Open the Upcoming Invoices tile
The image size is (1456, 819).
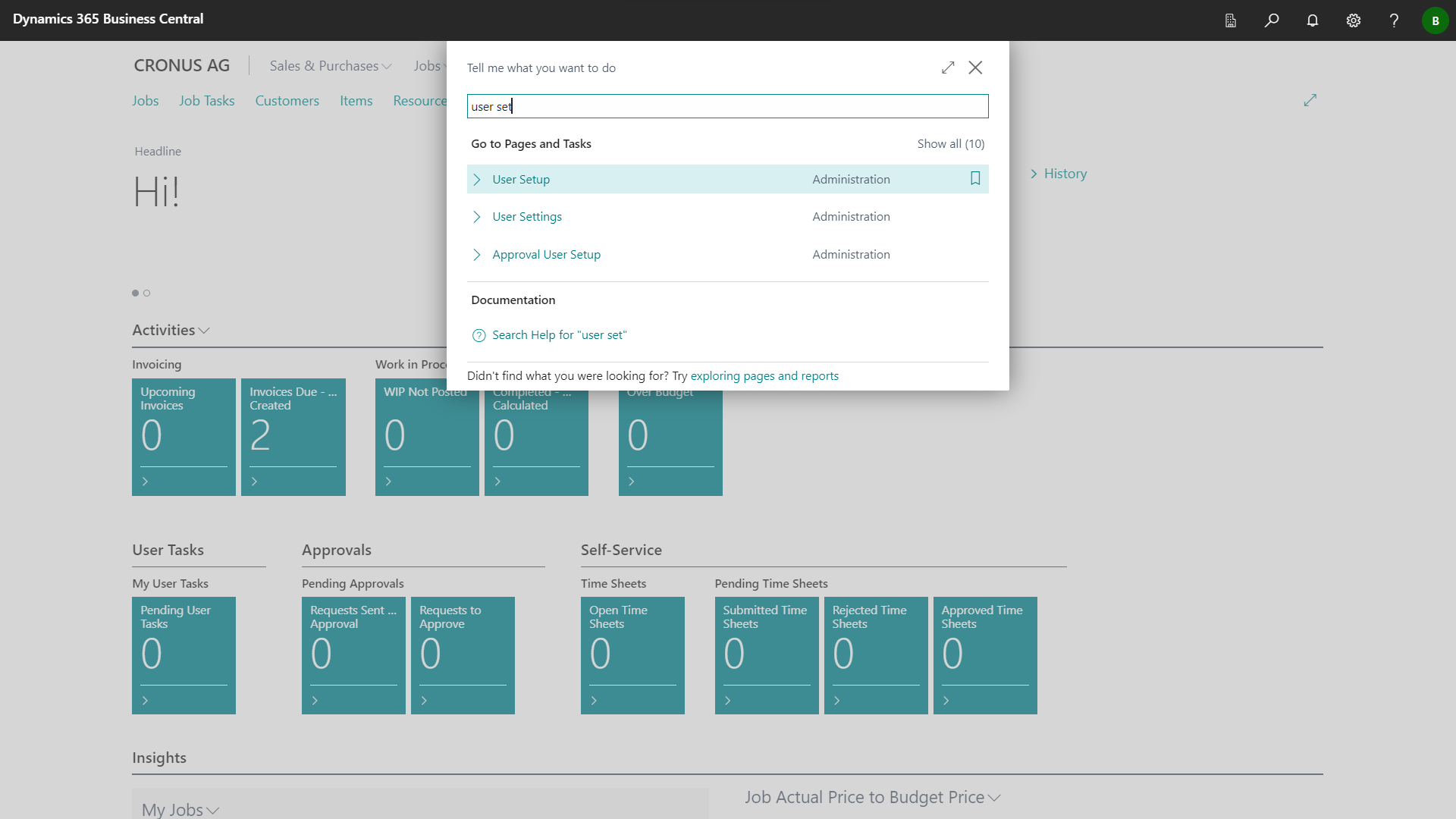pos(184,437)
